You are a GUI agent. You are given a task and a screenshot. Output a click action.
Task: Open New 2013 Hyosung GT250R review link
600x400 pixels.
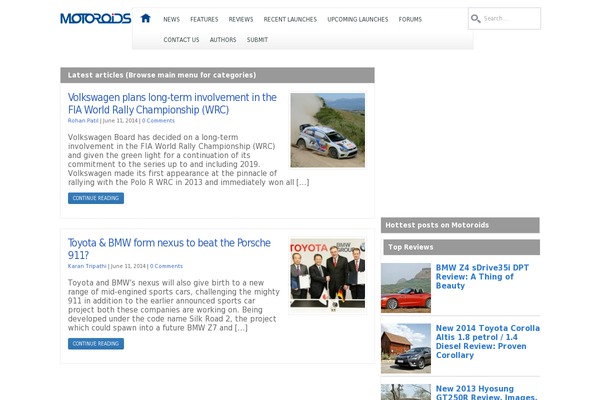click(486, 392)
